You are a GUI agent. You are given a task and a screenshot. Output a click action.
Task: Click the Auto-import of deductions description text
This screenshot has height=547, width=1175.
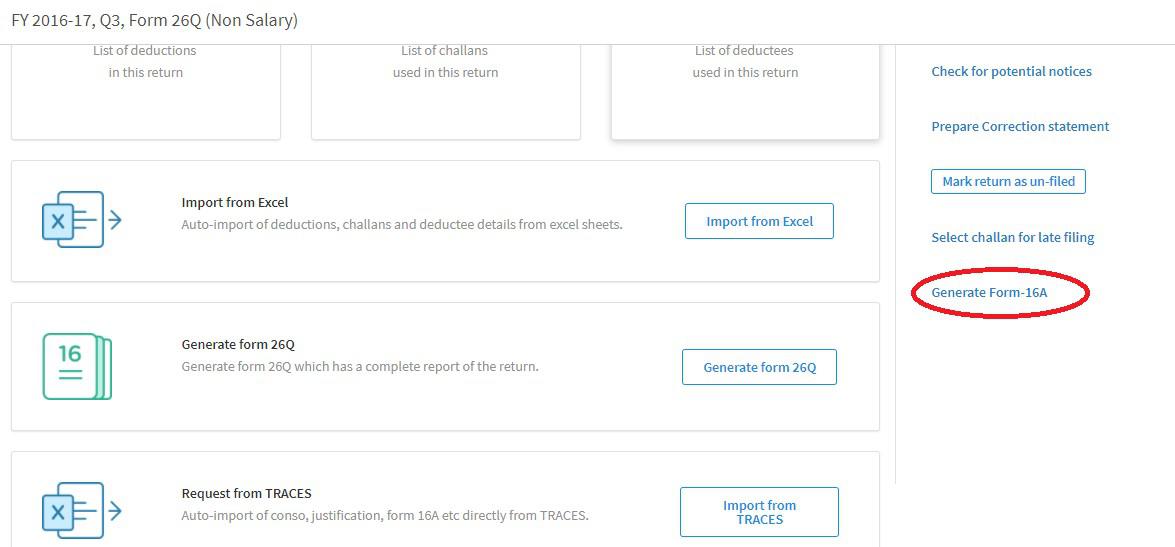[402, 224]
